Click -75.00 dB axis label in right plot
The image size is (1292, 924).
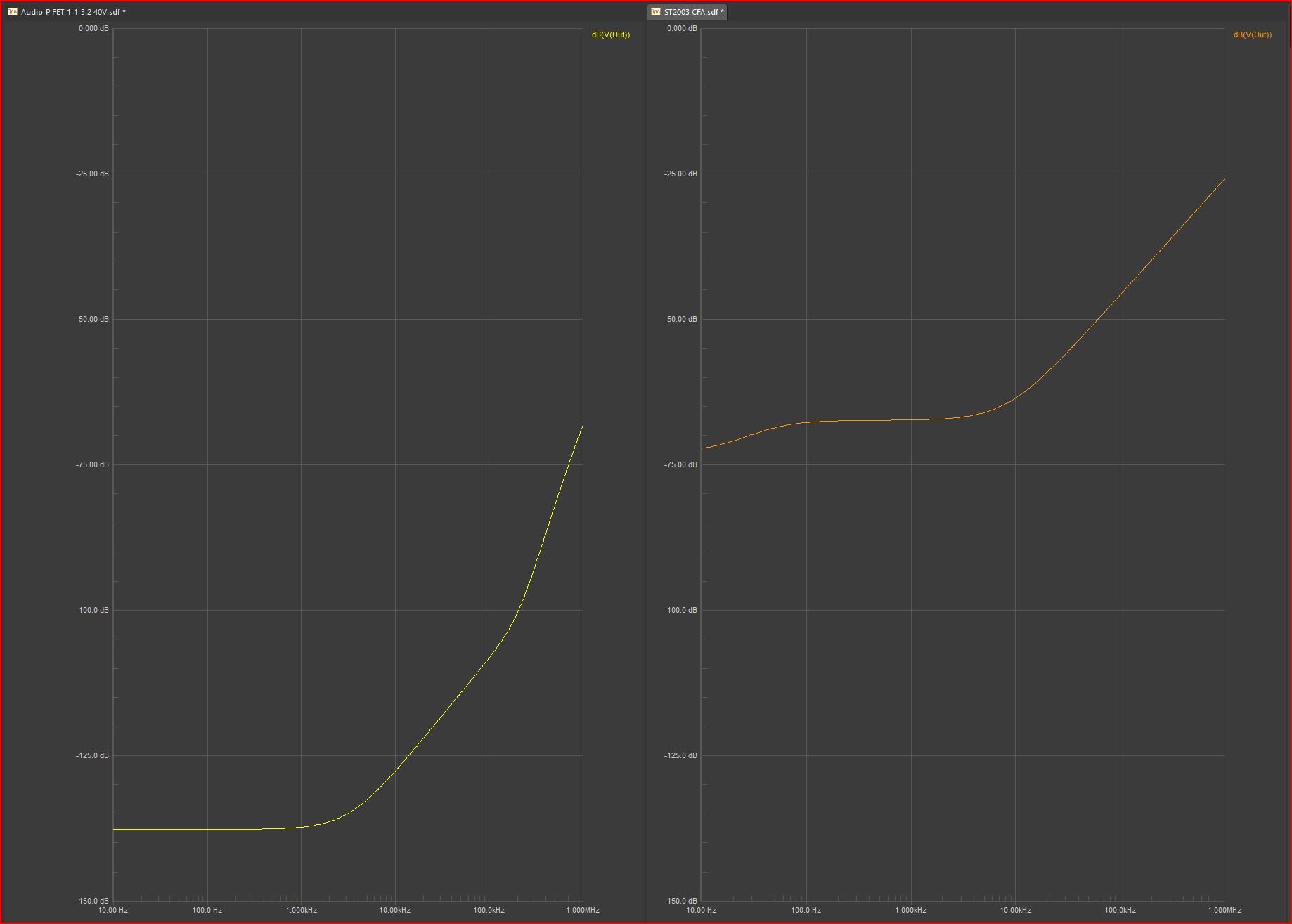(680, 464)
